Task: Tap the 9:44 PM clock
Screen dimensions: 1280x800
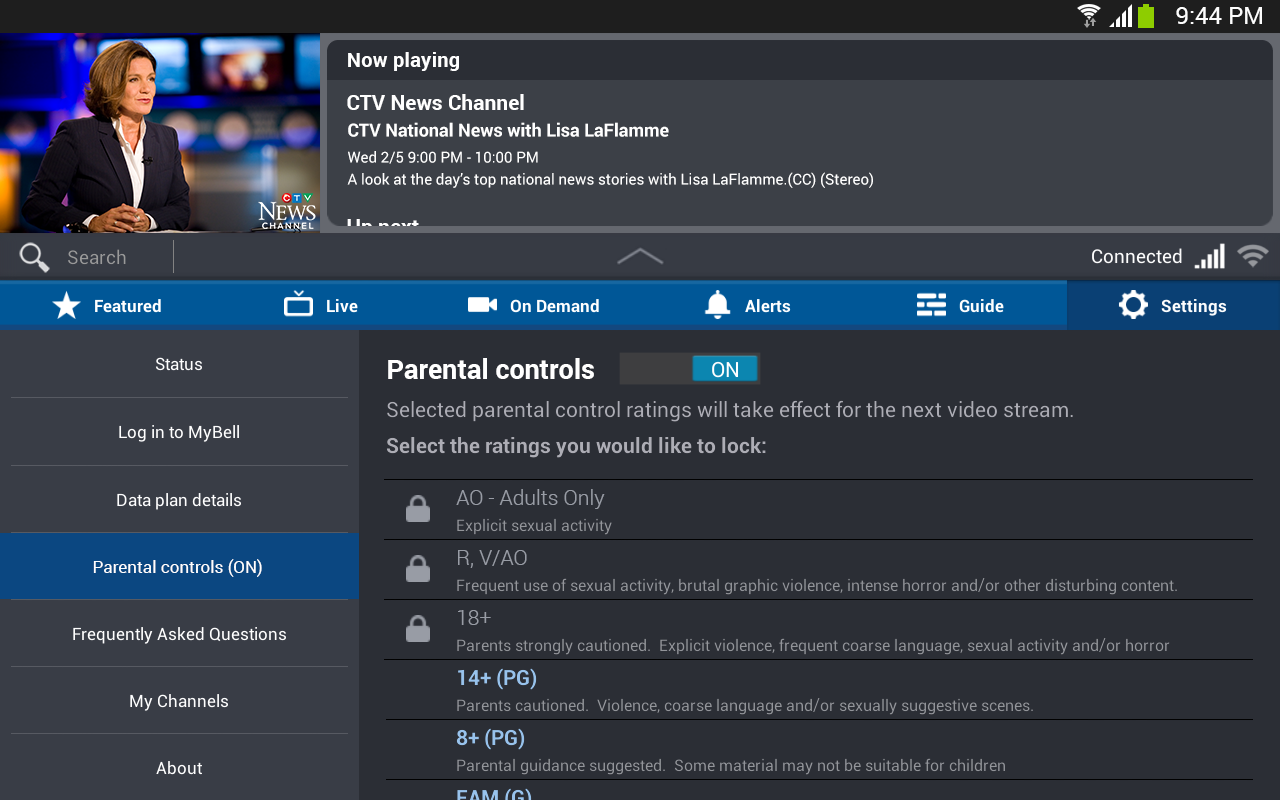Action: point(1219,15)
